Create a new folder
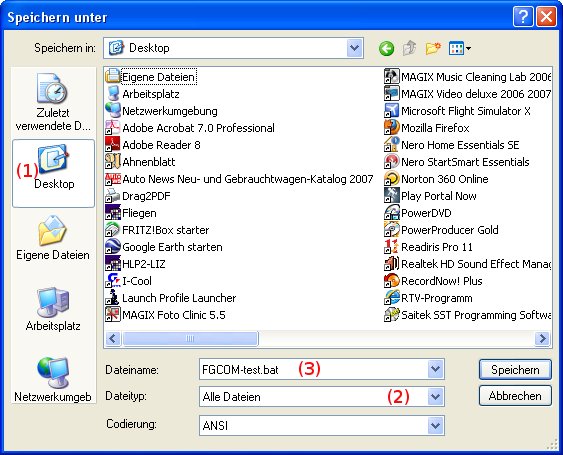 [433, 48]
